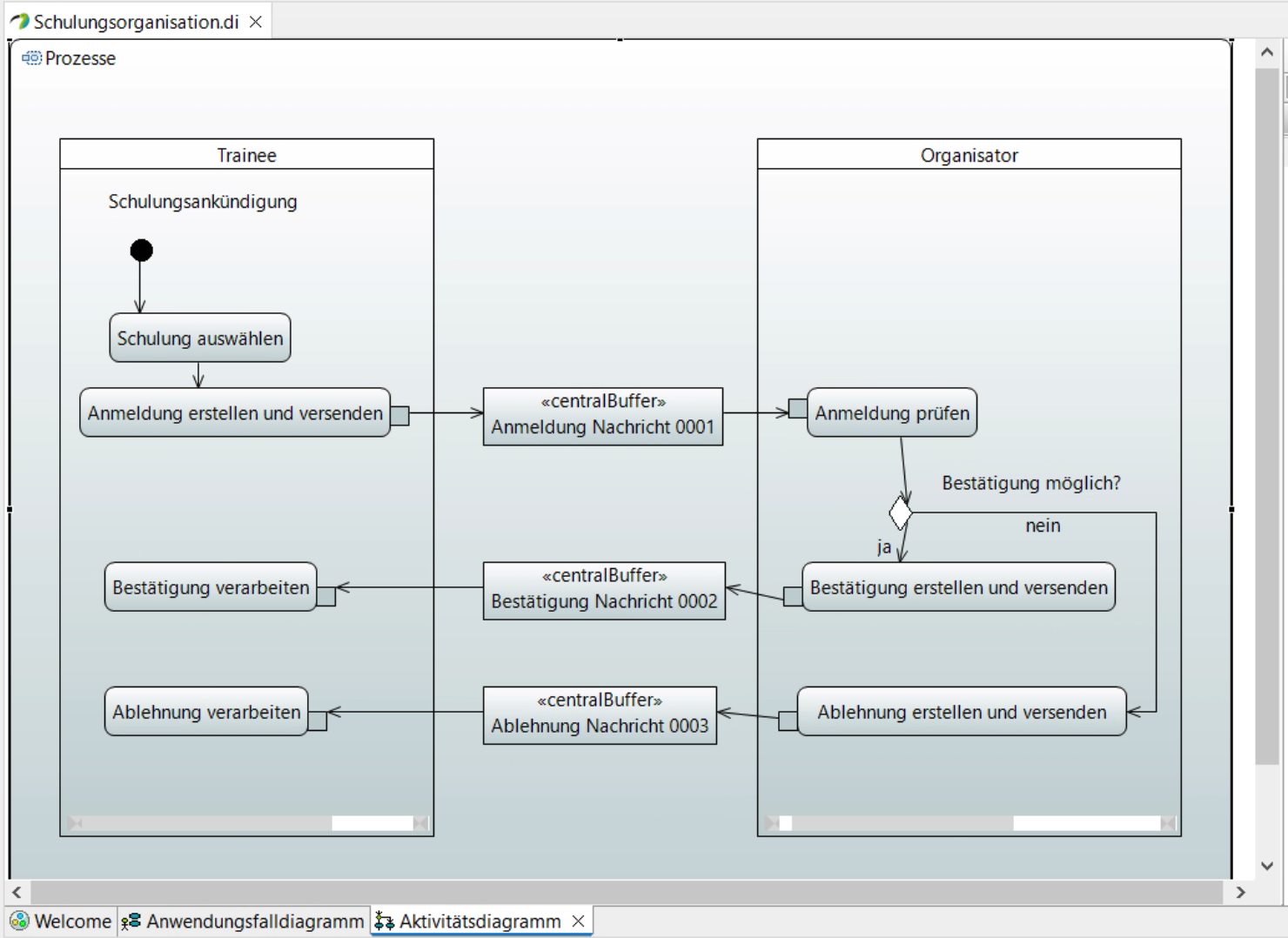Viewport: 1288px width, 938px height.
Task: Select the Trainee partition header
Action: pyautogui.click(x=246, y=155)
